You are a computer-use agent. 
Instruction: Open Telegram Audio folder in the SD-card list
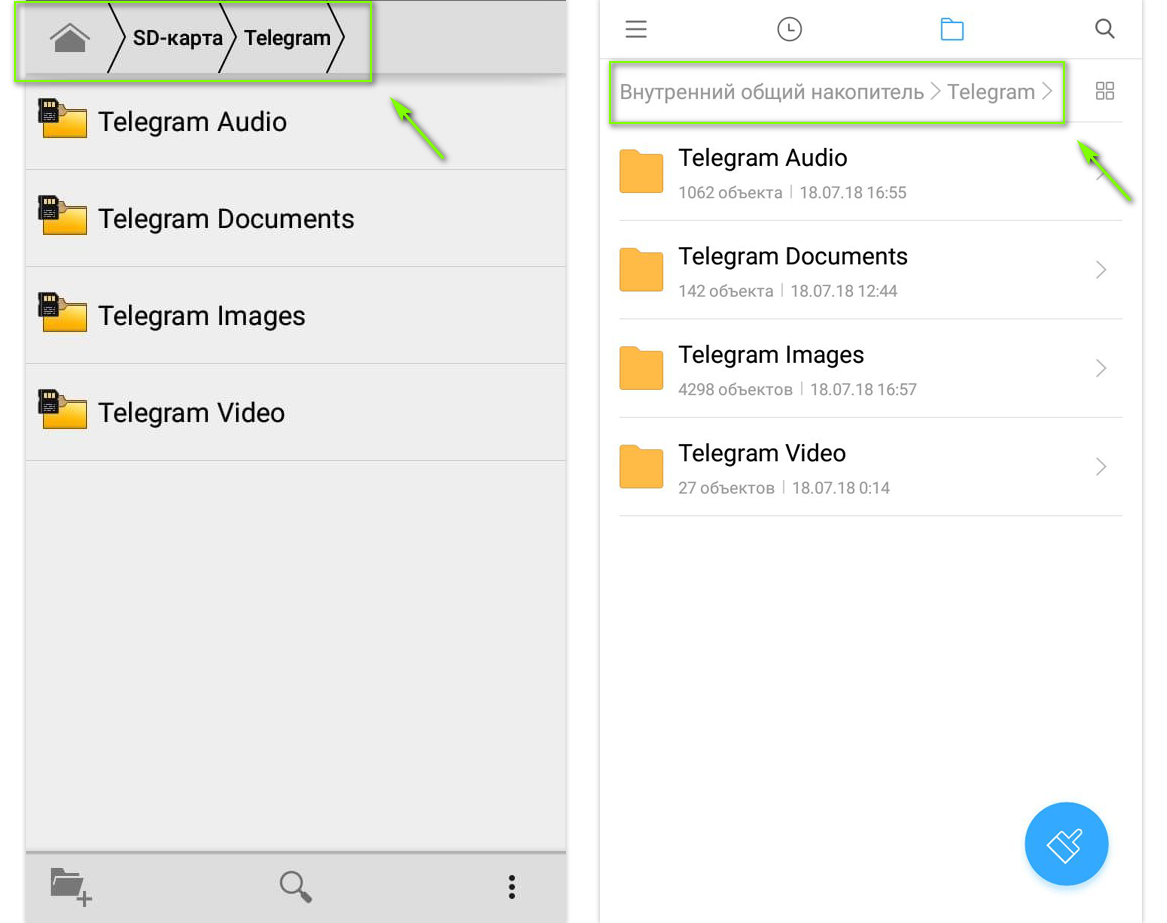(192, 122)
